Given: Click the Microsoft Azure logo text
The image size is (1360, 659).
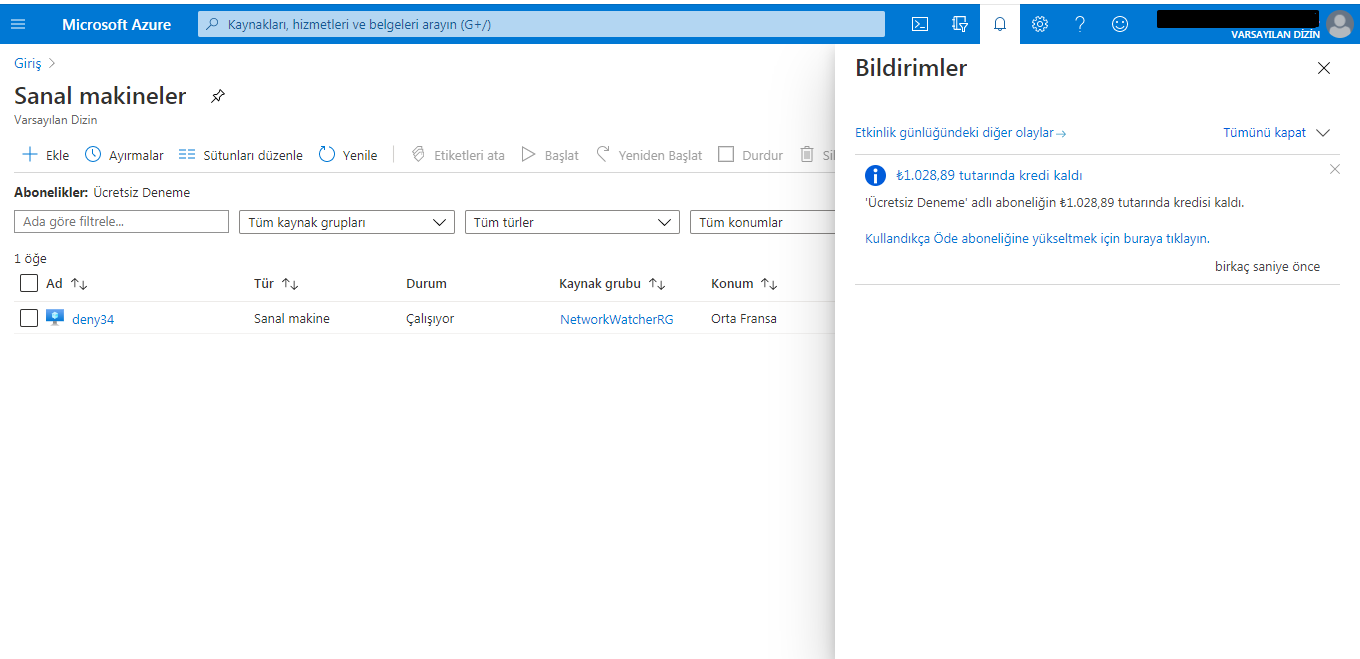Looking at the screenshot, I should pos(116,24).
